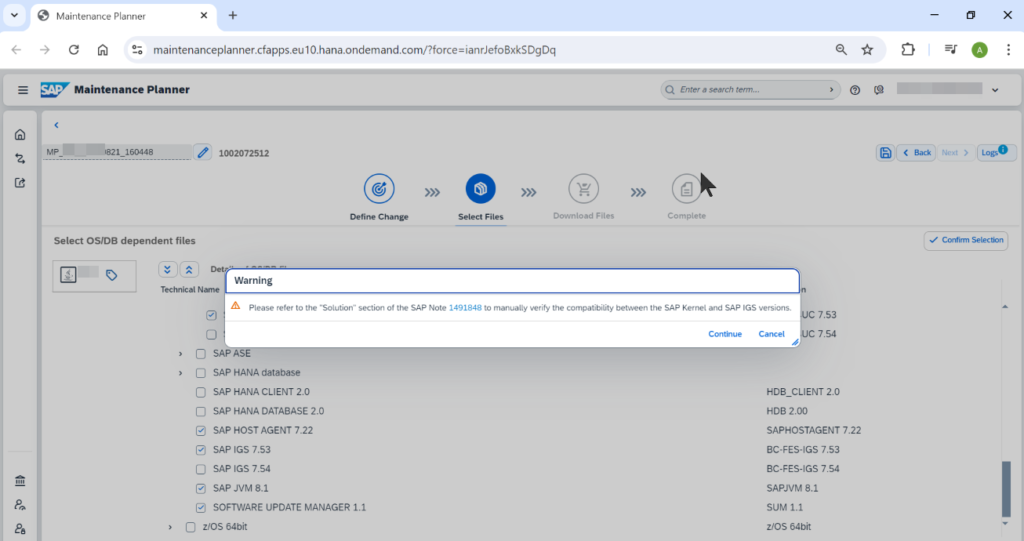This screenshot has width=1024, height=541.
Task: Click the SAP logo
Action: [x=54, y=90]
